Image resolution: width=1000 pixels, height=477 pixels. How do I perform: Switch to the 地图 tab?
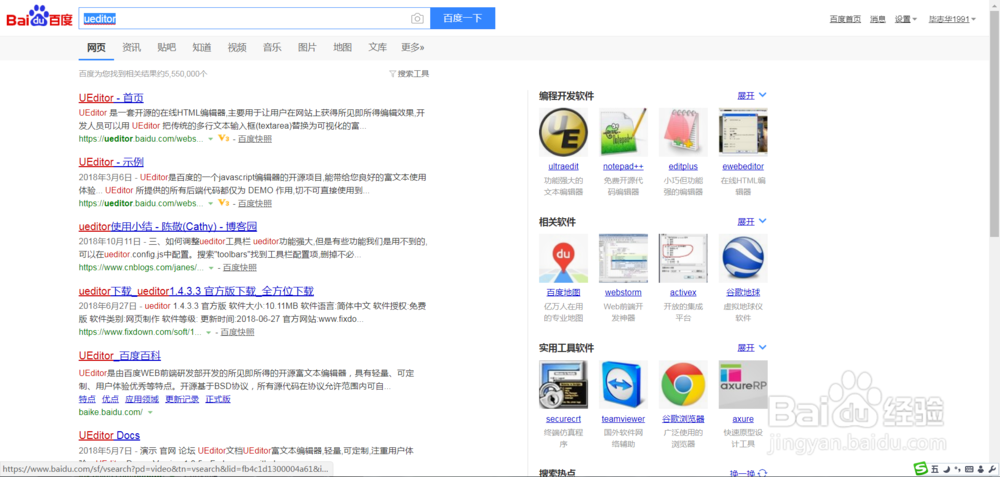(342, 47)
